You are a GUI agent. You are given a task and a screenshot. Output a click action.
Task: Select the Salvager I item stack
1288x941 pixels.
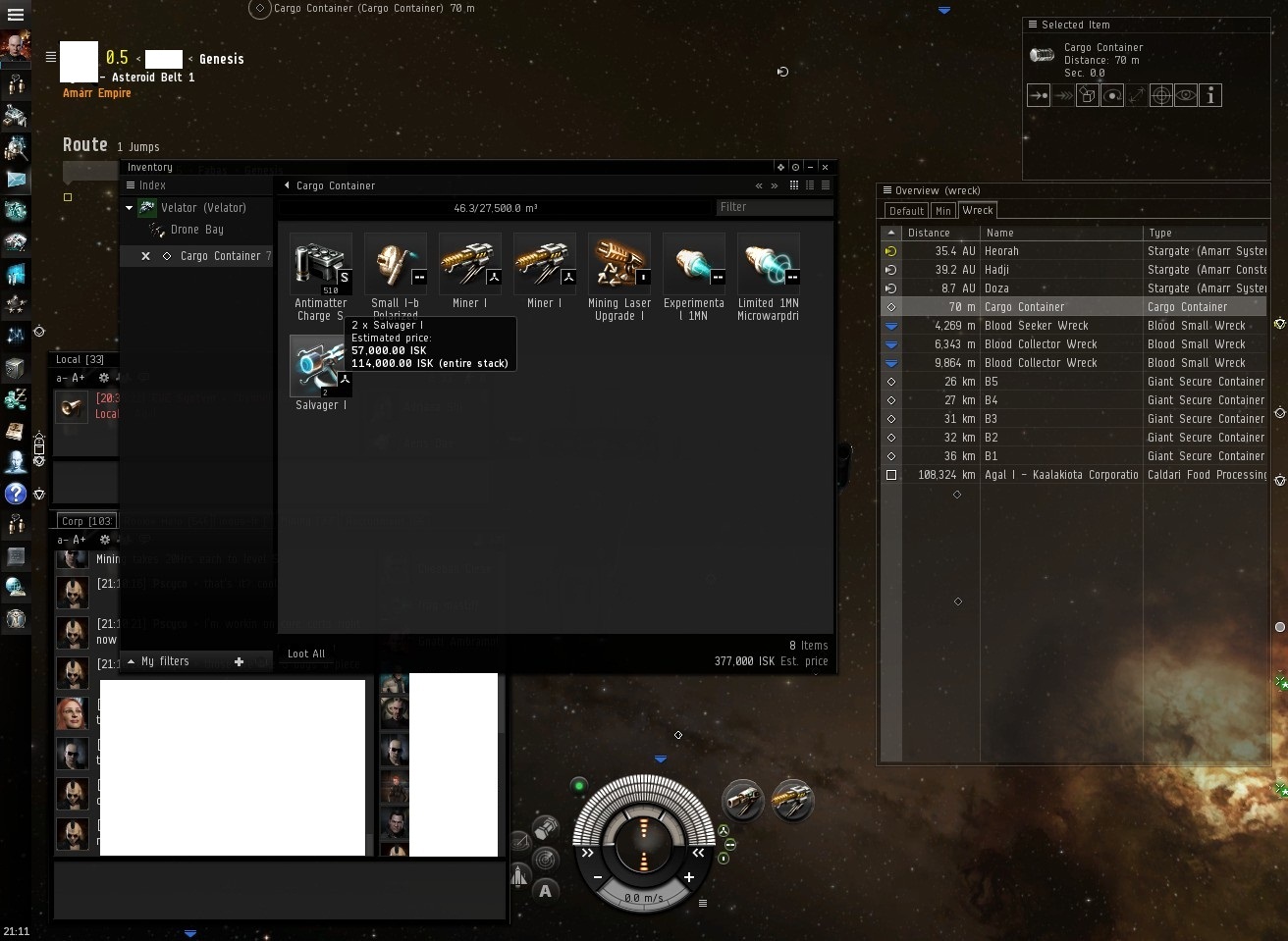click(321, 373)
